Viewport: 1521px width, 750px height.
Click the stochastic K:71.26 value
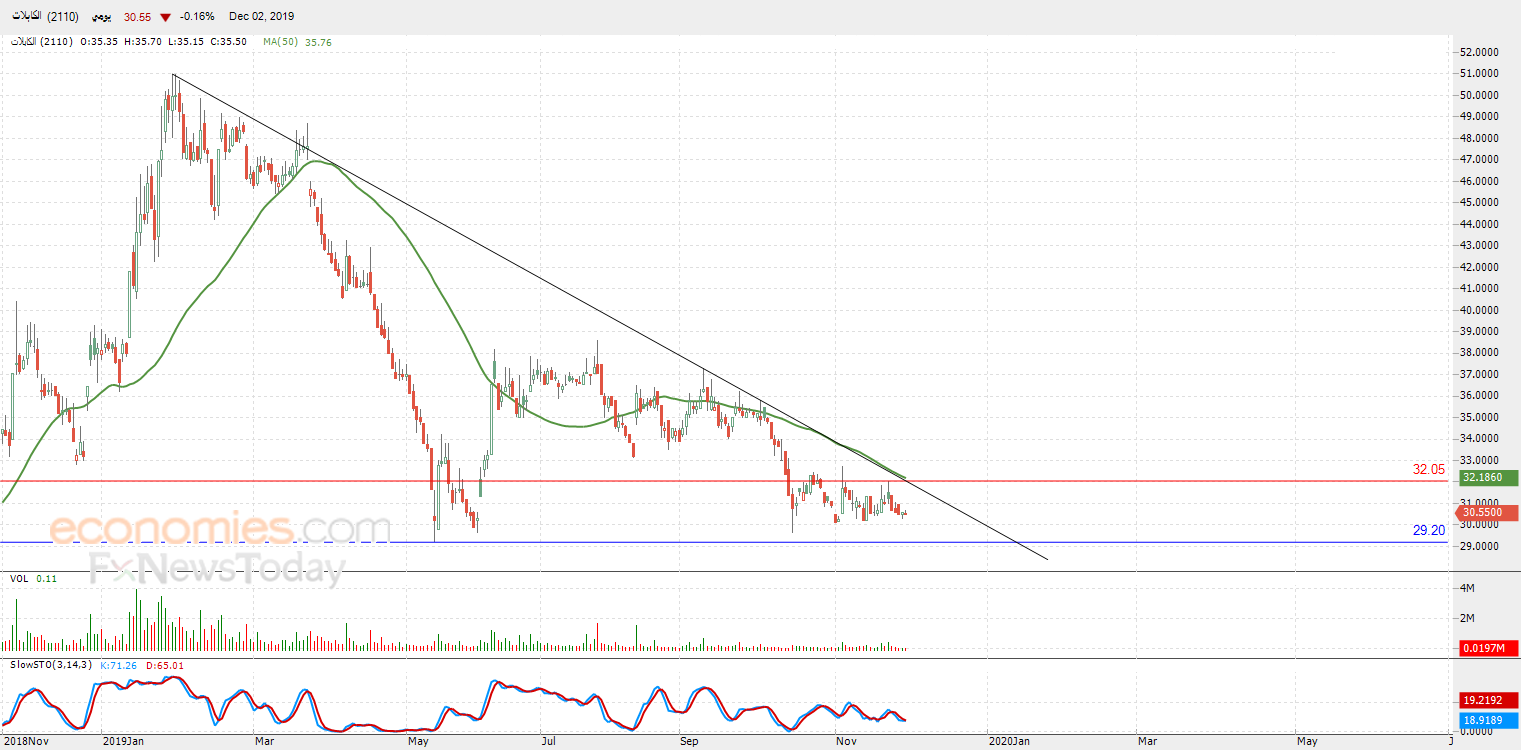[120, 664]
